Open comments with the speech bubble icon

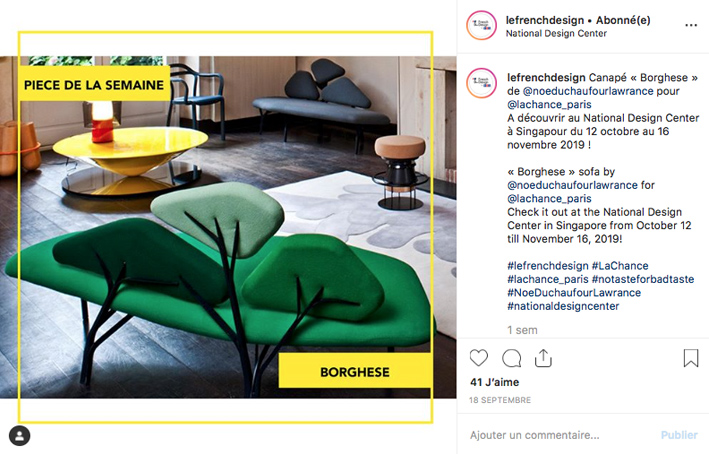pyautogui.click(x=511, y=358)
